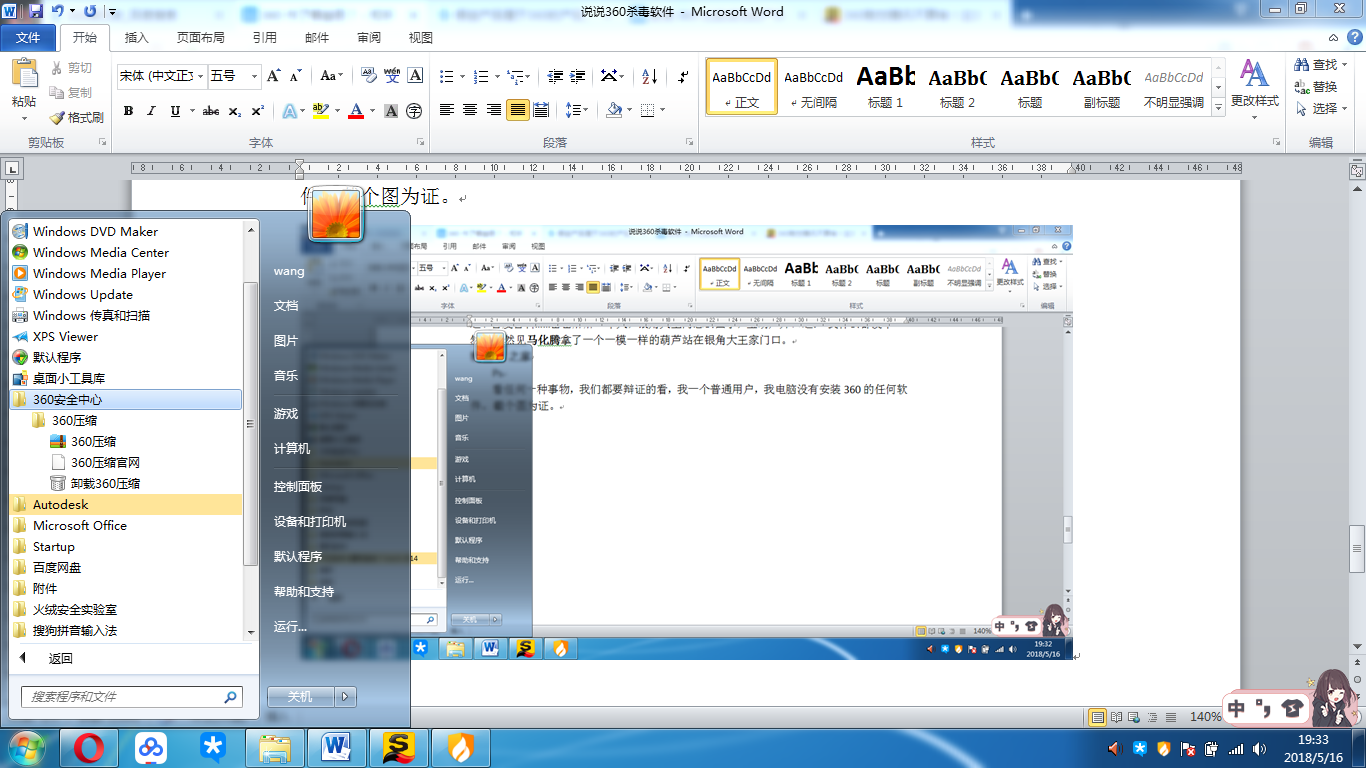Click the Distributed alignment icon
This screenshot has height=768, width=1366.
click(x=541, y=110)
